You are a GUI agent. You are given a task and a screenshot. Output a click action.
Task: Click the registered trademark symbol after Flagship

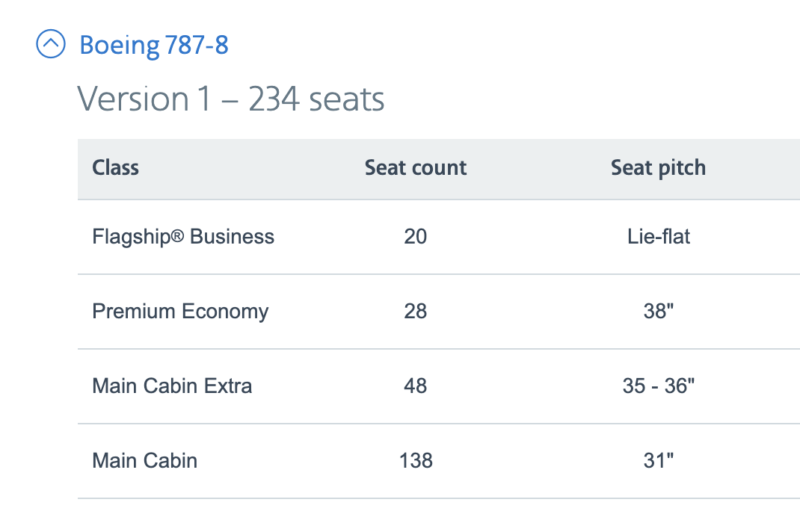[177, 237]
